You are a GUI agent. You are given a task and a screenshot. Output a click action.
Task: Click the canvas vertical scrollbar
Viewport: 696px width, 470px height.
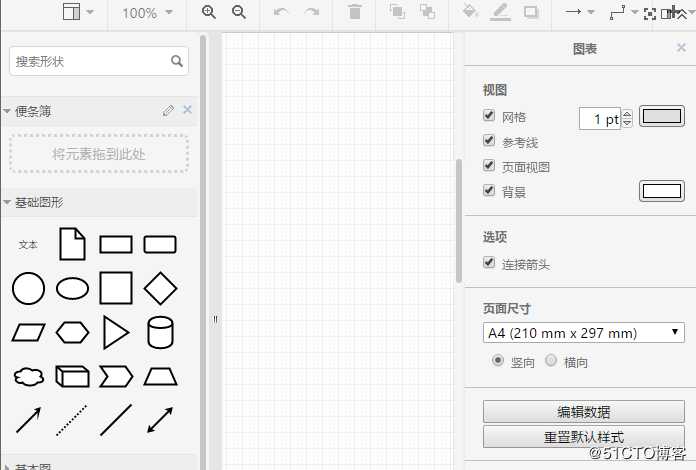point(459,221)
